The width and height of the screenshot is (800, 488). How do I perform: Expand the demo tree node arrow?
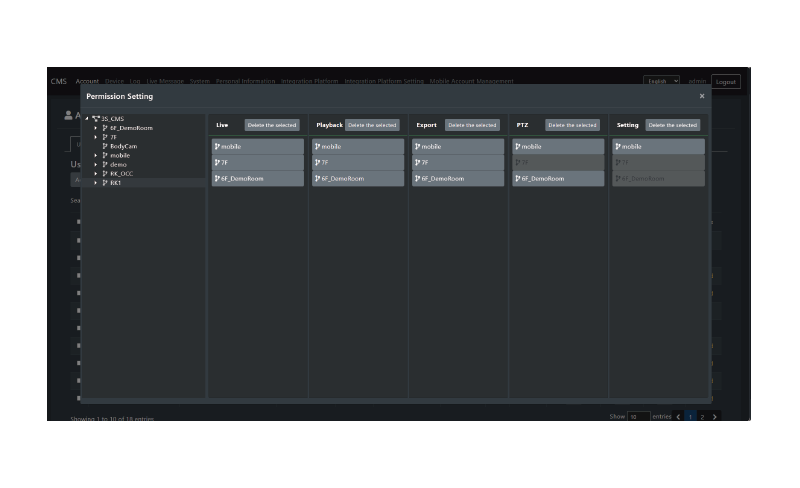[x=96, y=164]
